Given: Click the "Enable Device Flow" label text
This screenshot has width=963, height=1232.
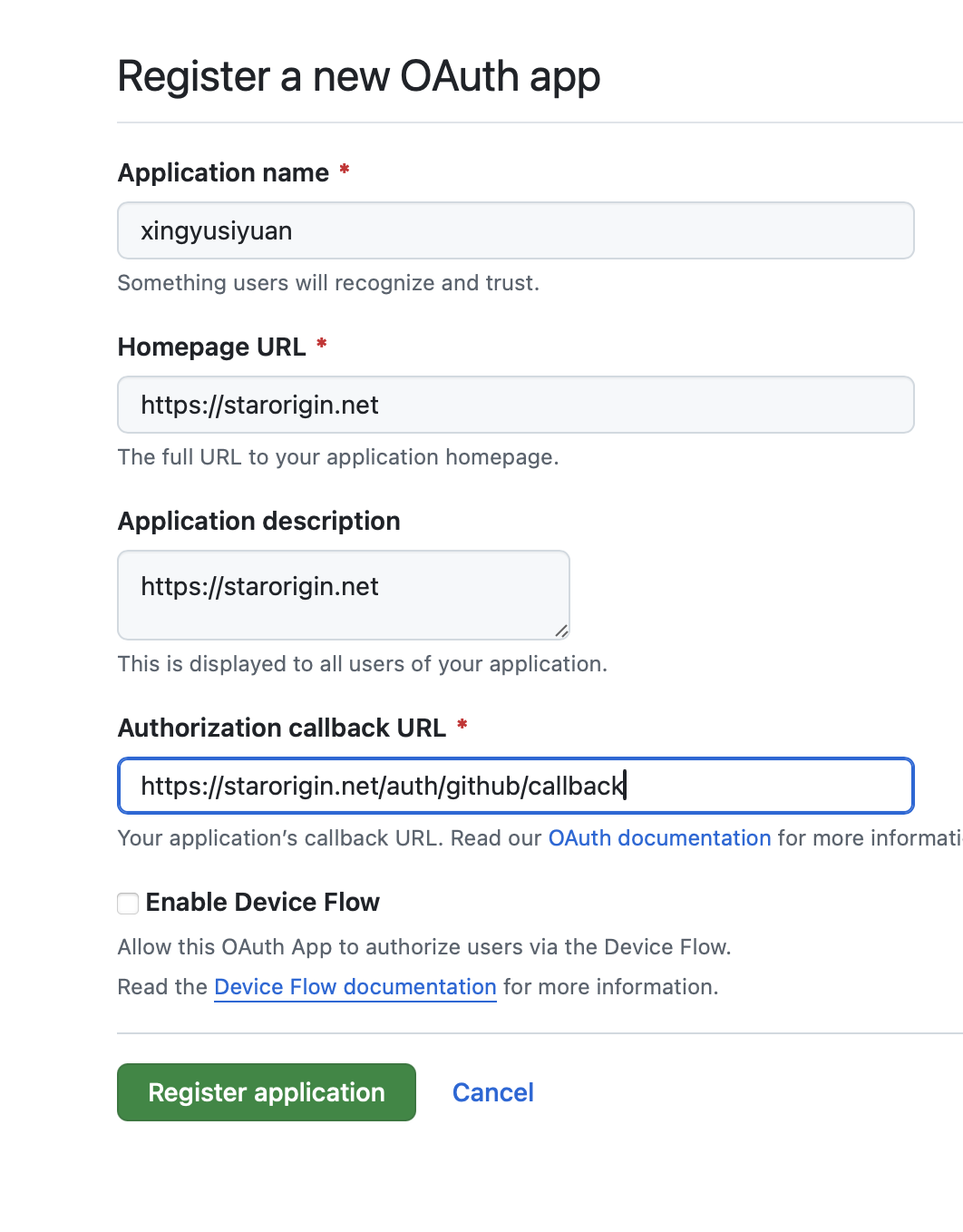Looking at the screenshot, I should (x=262, y=903).
